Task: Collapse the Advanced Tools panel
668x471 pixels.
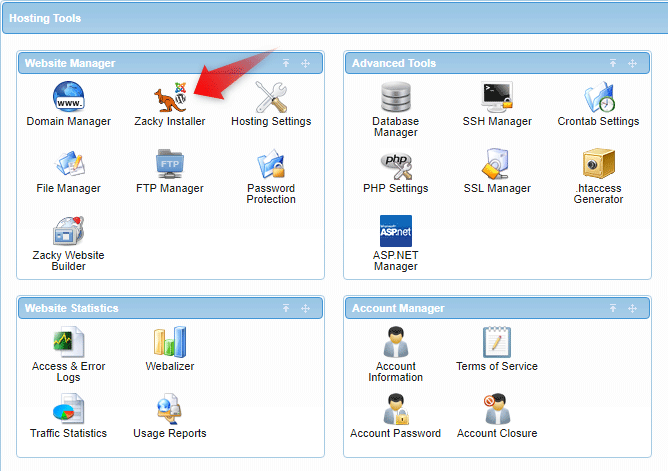Action: (614, 64)
